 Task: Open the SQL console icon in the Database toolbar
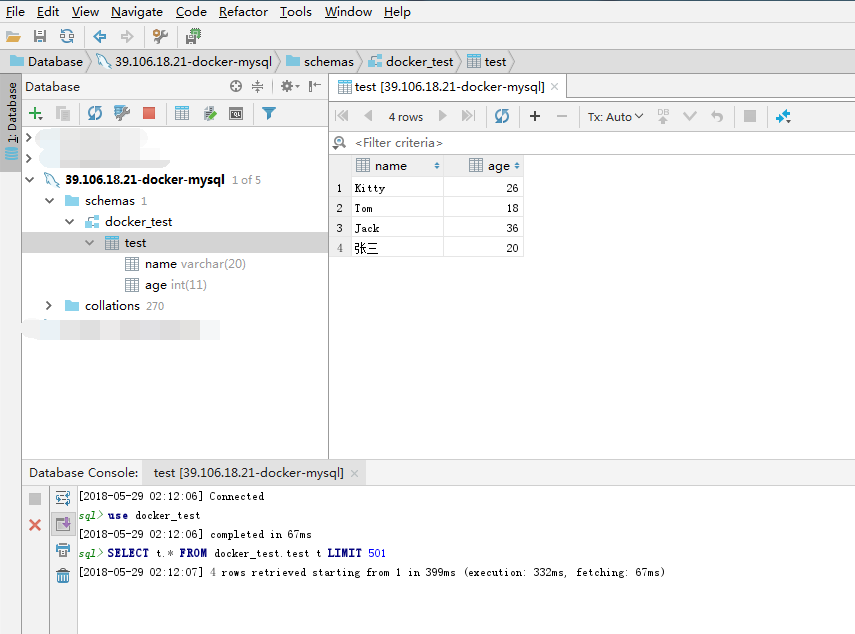[236, 113]
